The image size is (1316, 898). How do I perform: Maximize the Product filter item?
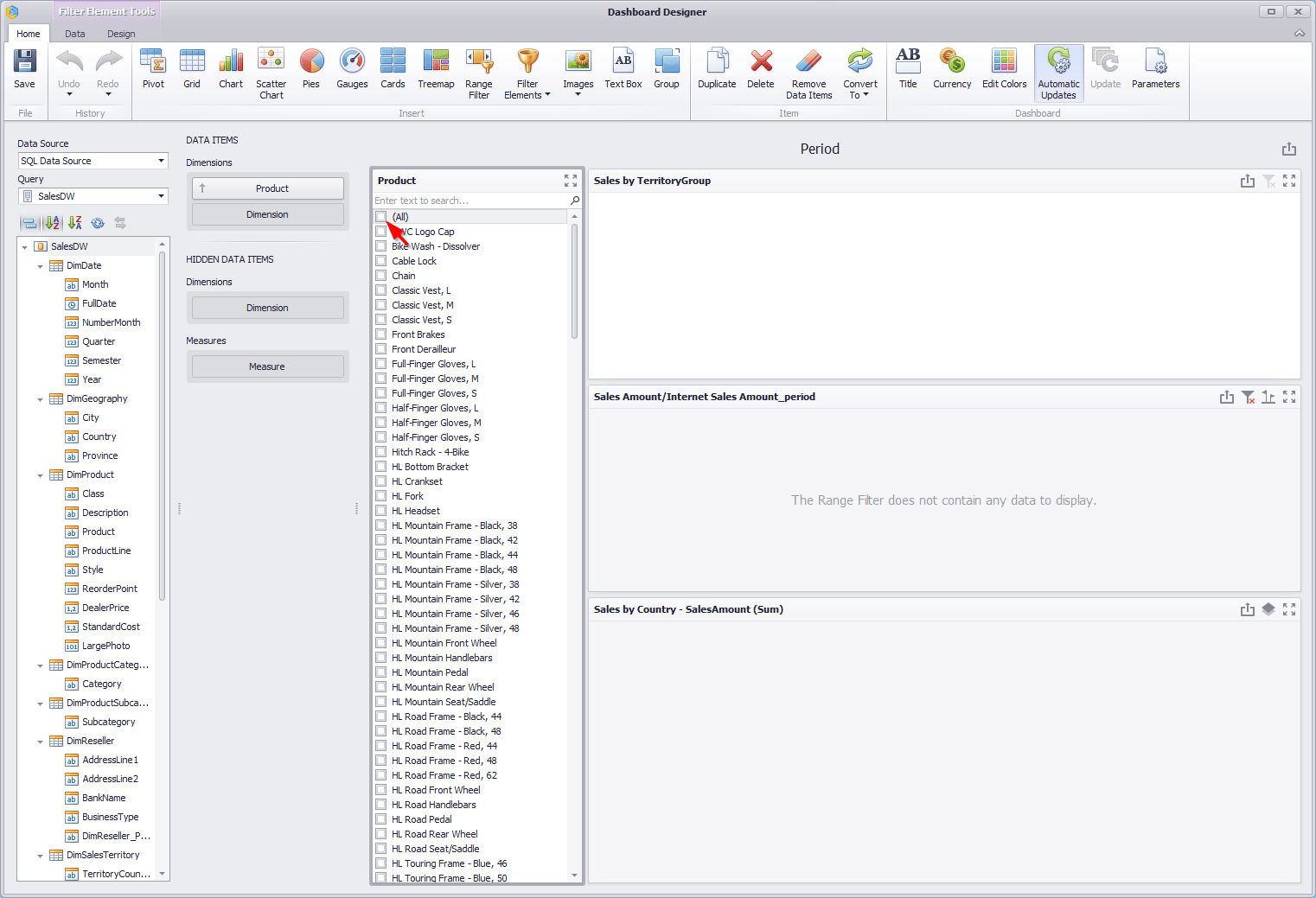[x=571, y=181]
